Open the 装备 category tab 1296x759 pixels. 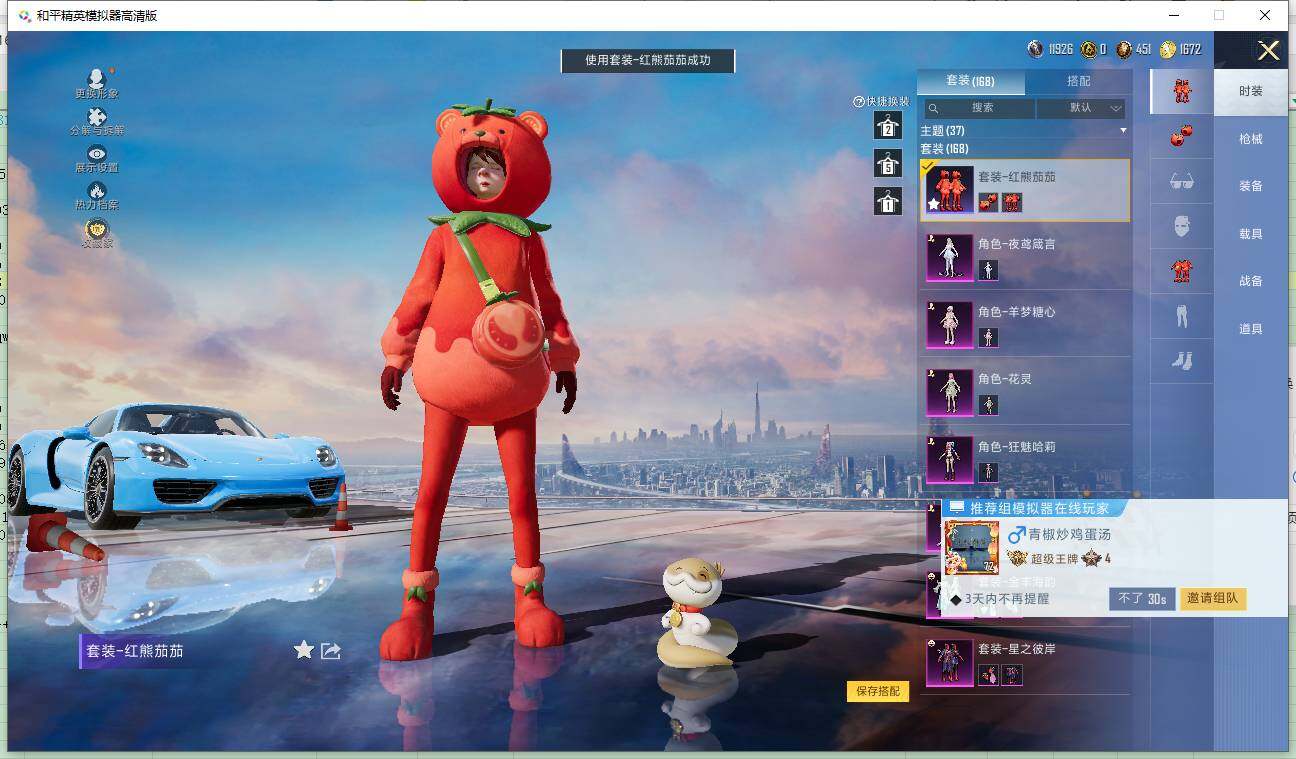(x=1251, y=186)
